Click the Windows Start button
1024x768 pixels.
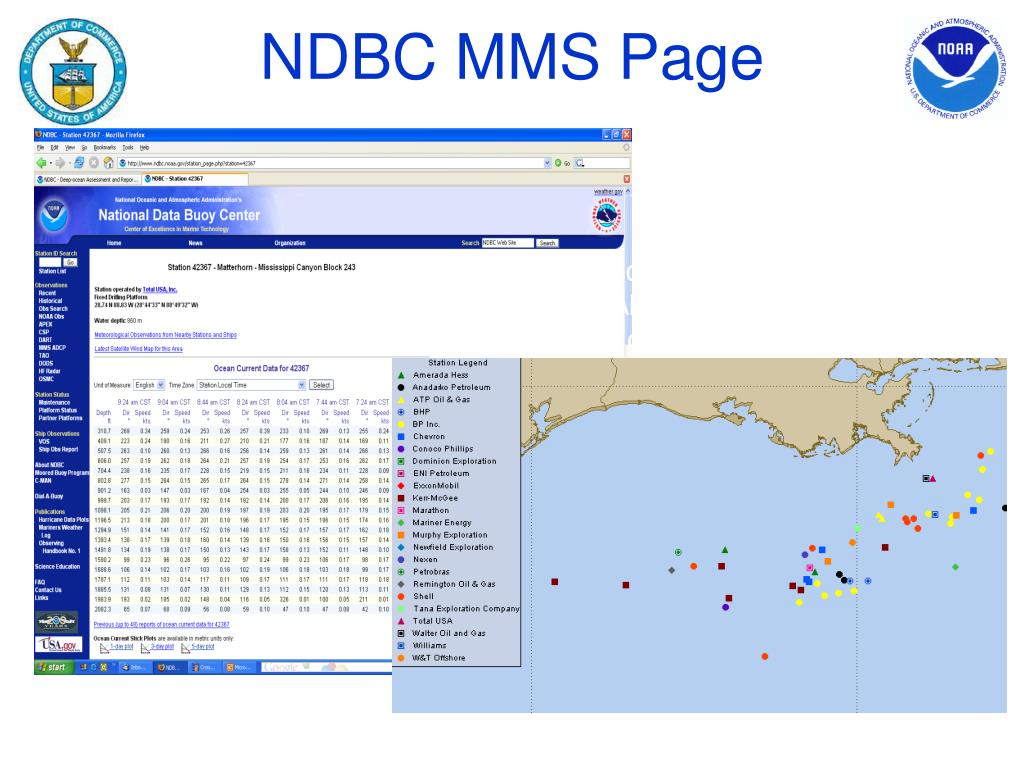click(x=52, y=667)
